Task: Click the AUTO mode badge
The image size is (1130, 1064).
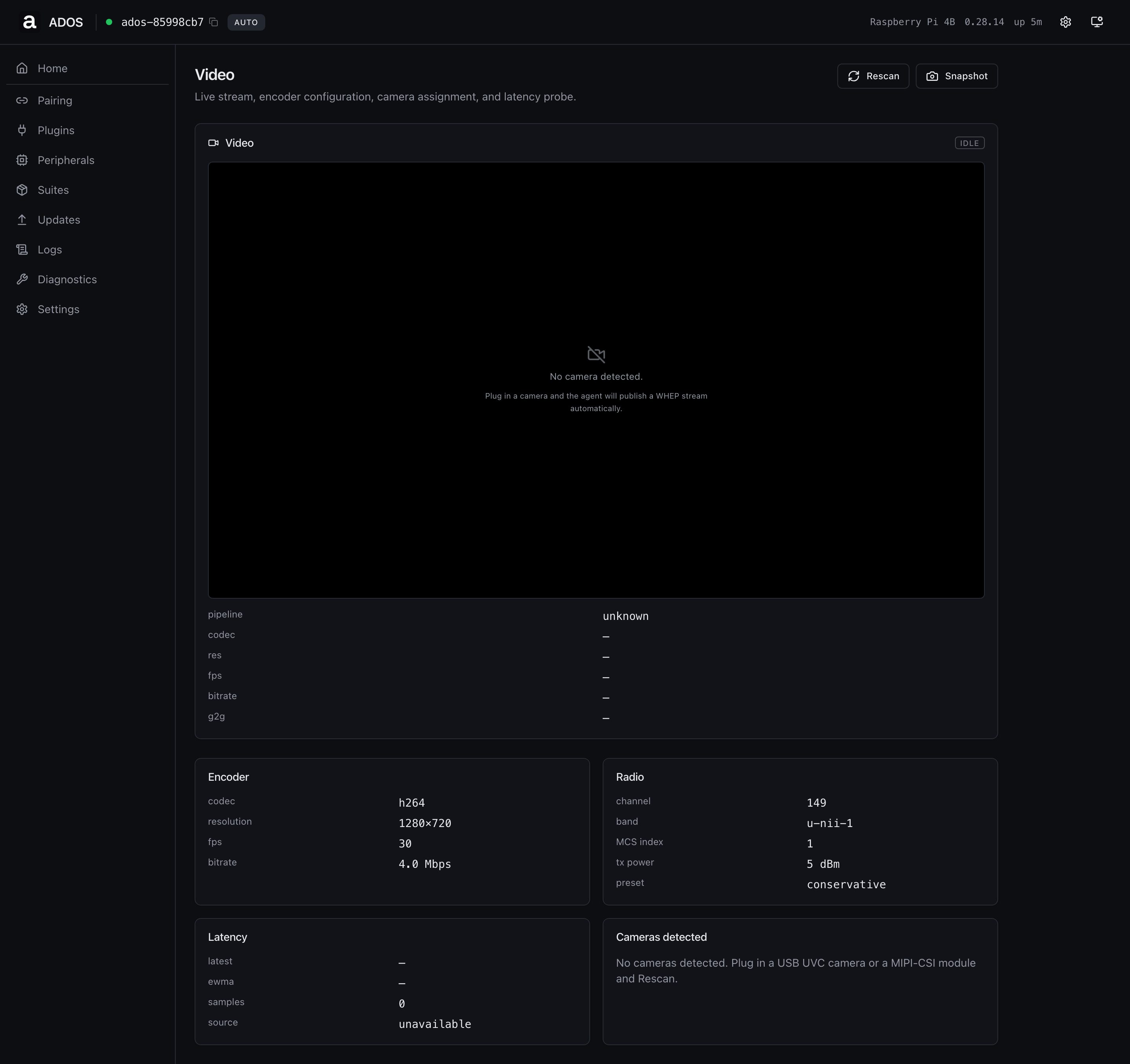Action: tap(246, 22)
